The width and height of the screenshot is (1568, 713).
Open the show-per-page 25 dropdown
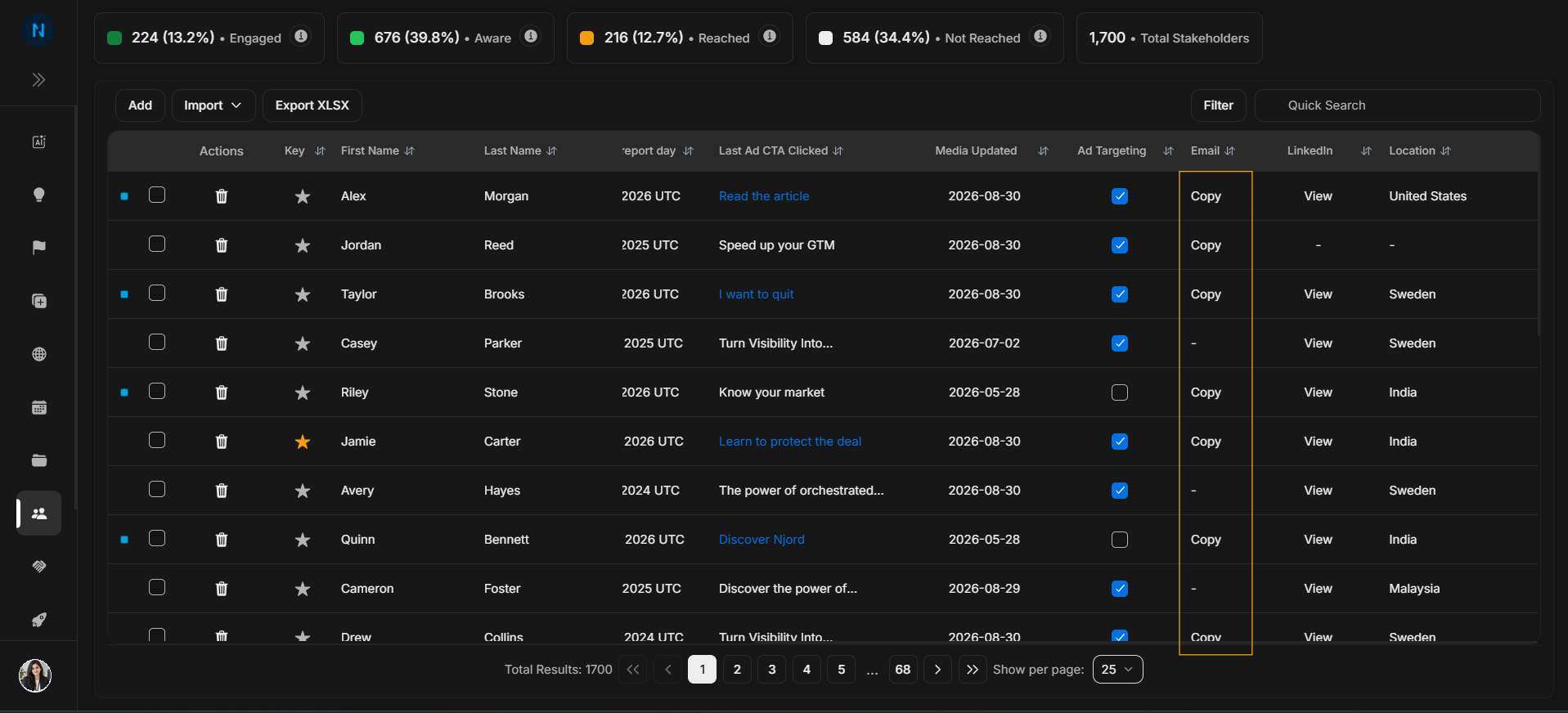tap(1117, 669)
